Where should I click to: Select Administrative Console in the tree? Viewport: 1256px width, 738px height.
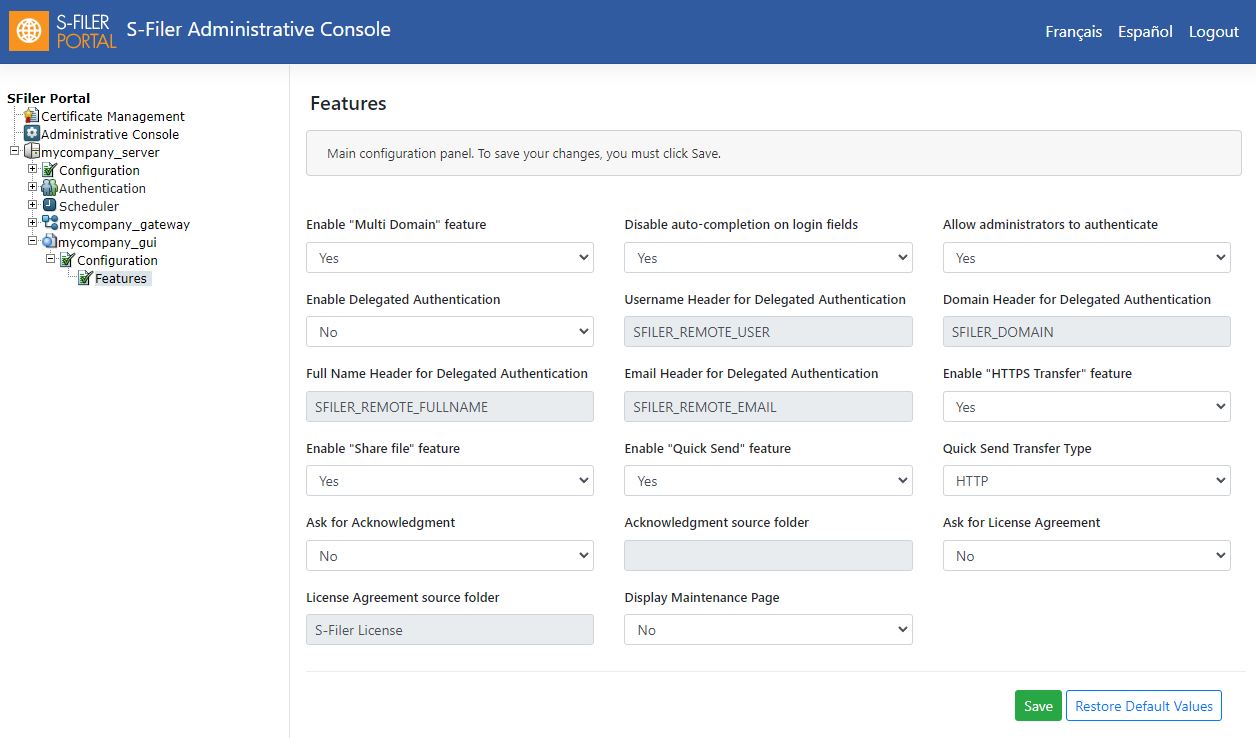[110, 134]
